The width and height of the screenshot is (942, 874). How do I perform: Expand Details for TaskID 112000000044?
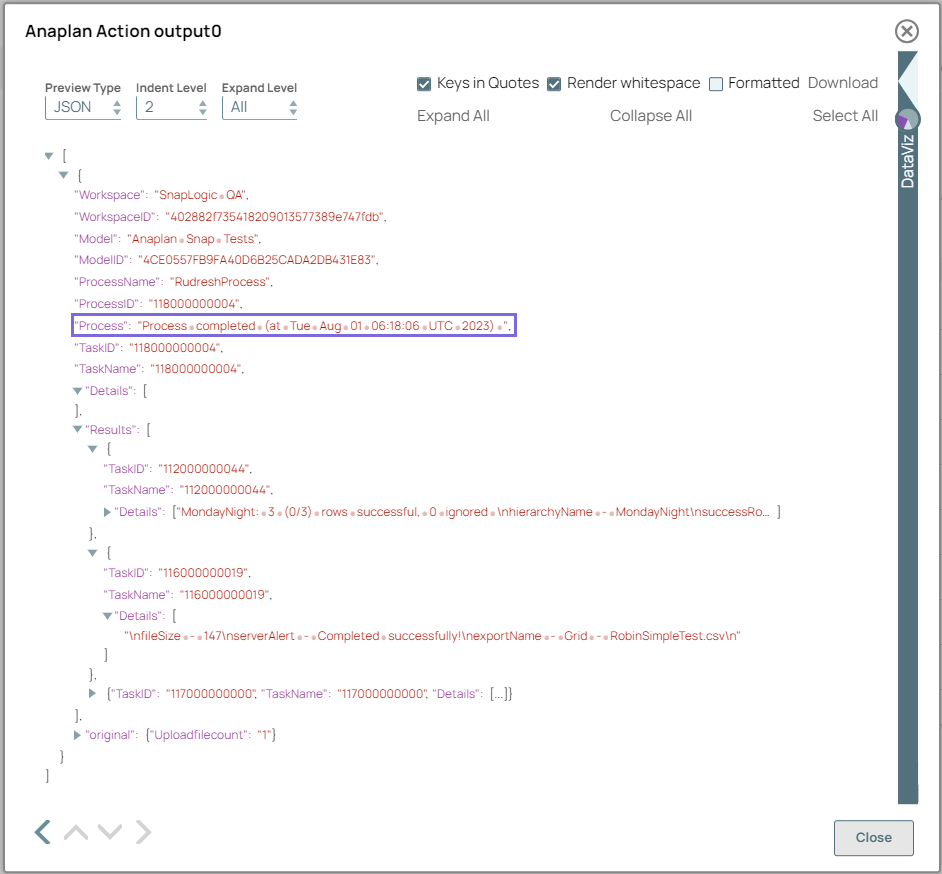click(x=106, y=512)
